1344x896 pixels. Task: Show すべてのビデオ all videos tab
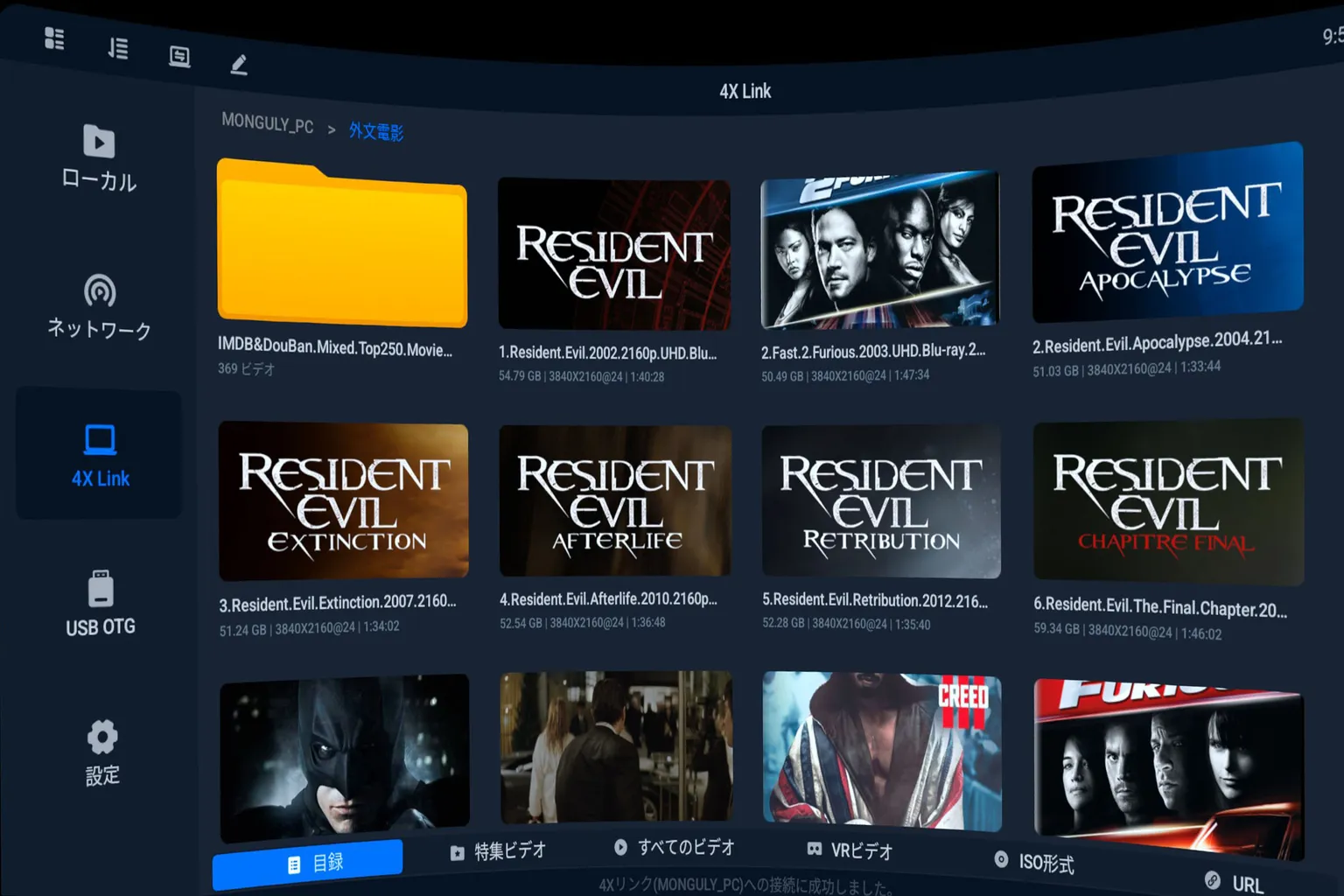(x=674, y=847)
